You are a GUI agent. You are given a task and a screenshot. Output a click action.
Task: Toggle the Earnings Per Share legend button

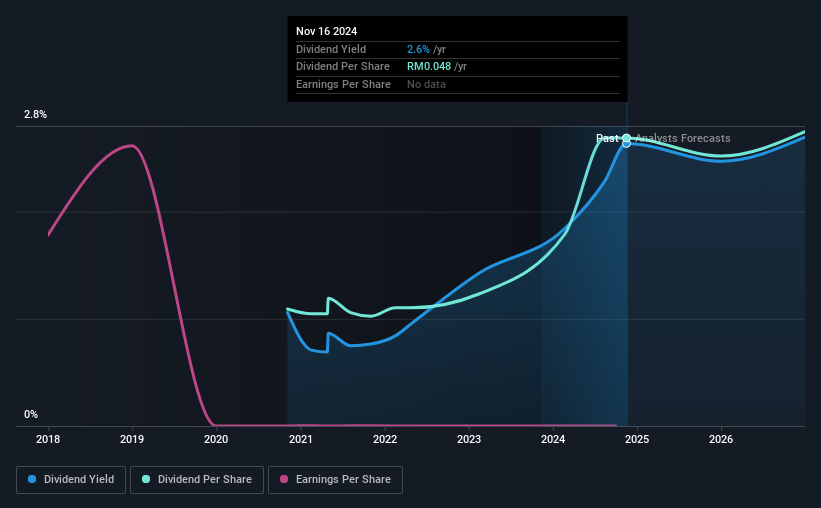[x=335, y=480]
